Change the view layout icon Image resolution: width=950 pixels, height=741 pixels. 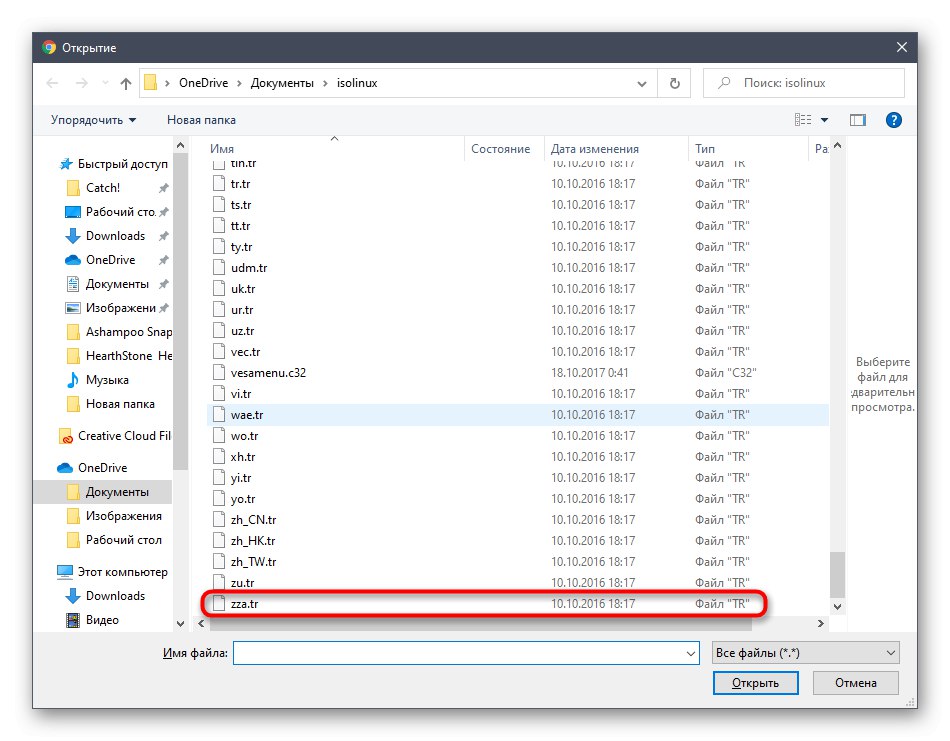[x=803, y=120]
